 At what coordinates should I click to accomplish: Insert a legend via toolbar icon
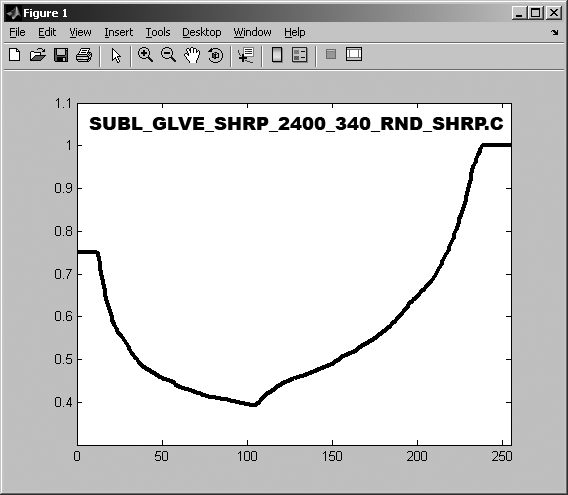pyautogui.click(x=300, y=55)
